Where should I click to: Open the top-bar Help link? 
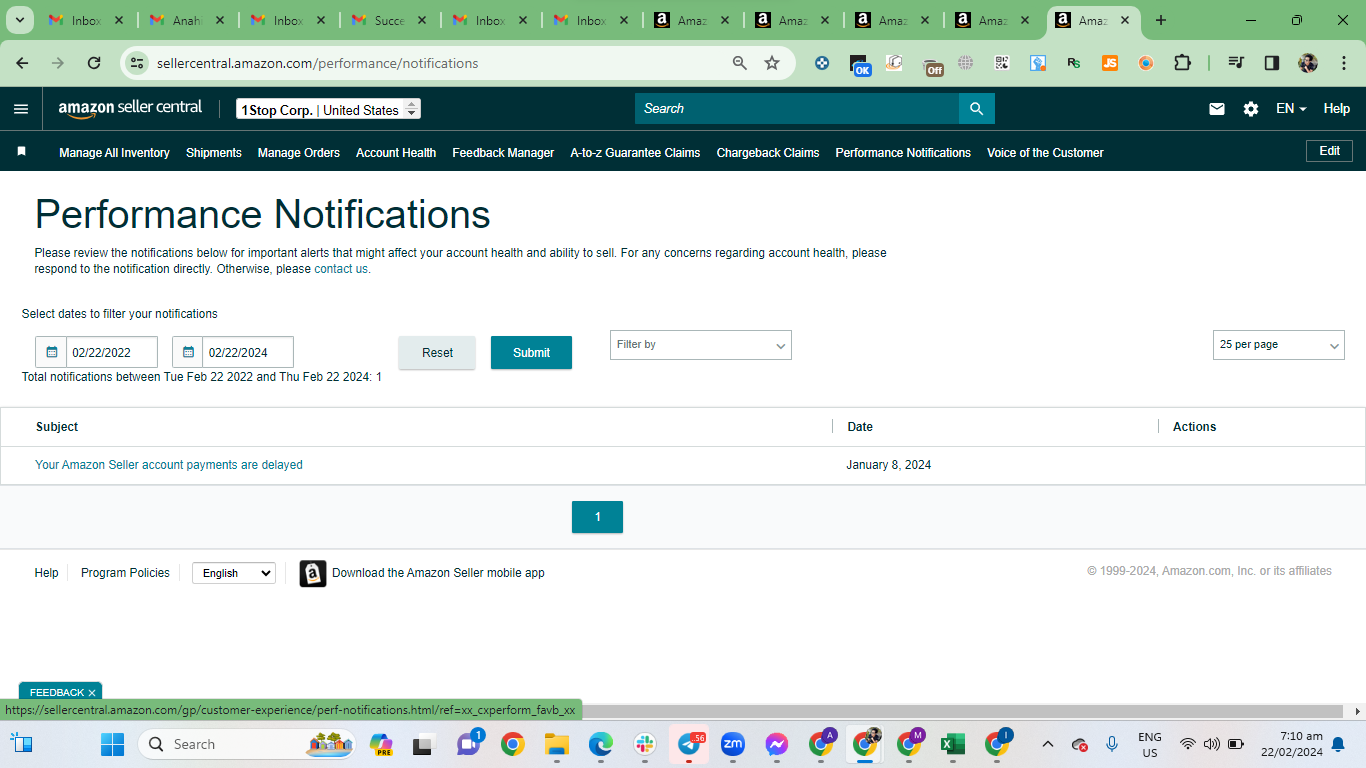[1337, 109]
